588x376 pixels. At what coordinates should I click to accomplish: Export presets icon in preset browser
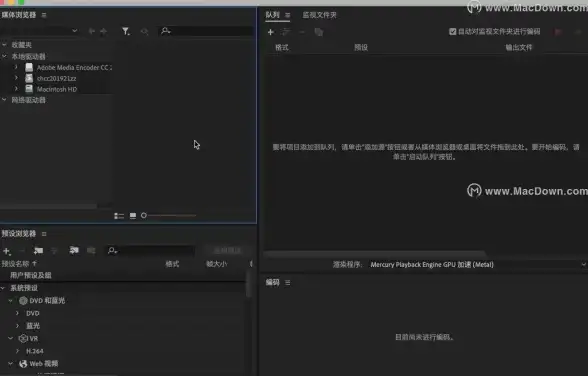pos(91,250)
